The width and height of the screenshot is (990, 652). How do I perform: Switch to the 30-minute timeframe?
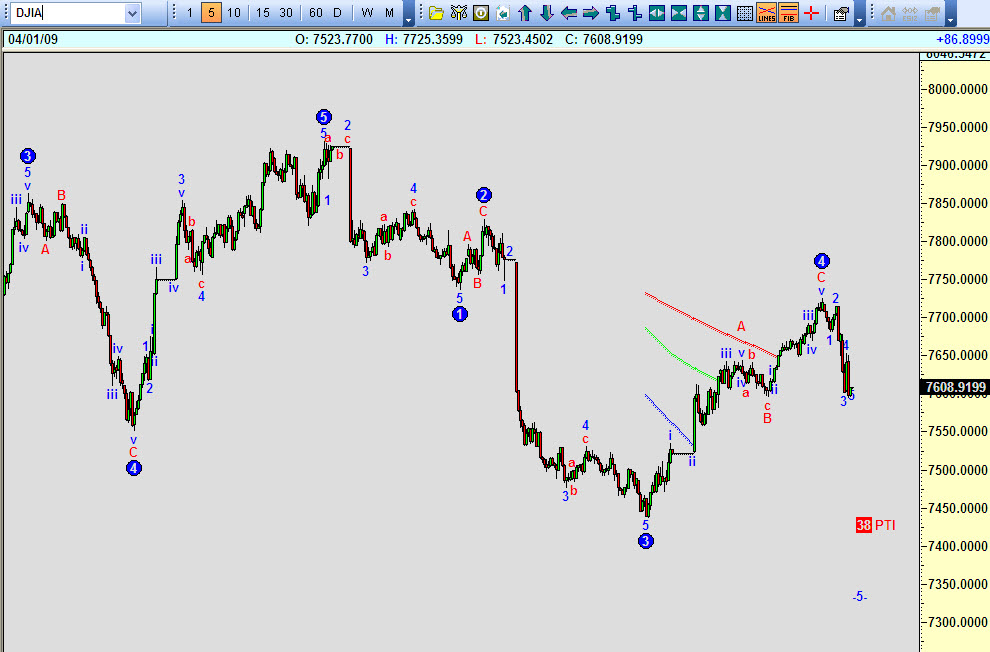pyautogui.click(x=286, y=13)
